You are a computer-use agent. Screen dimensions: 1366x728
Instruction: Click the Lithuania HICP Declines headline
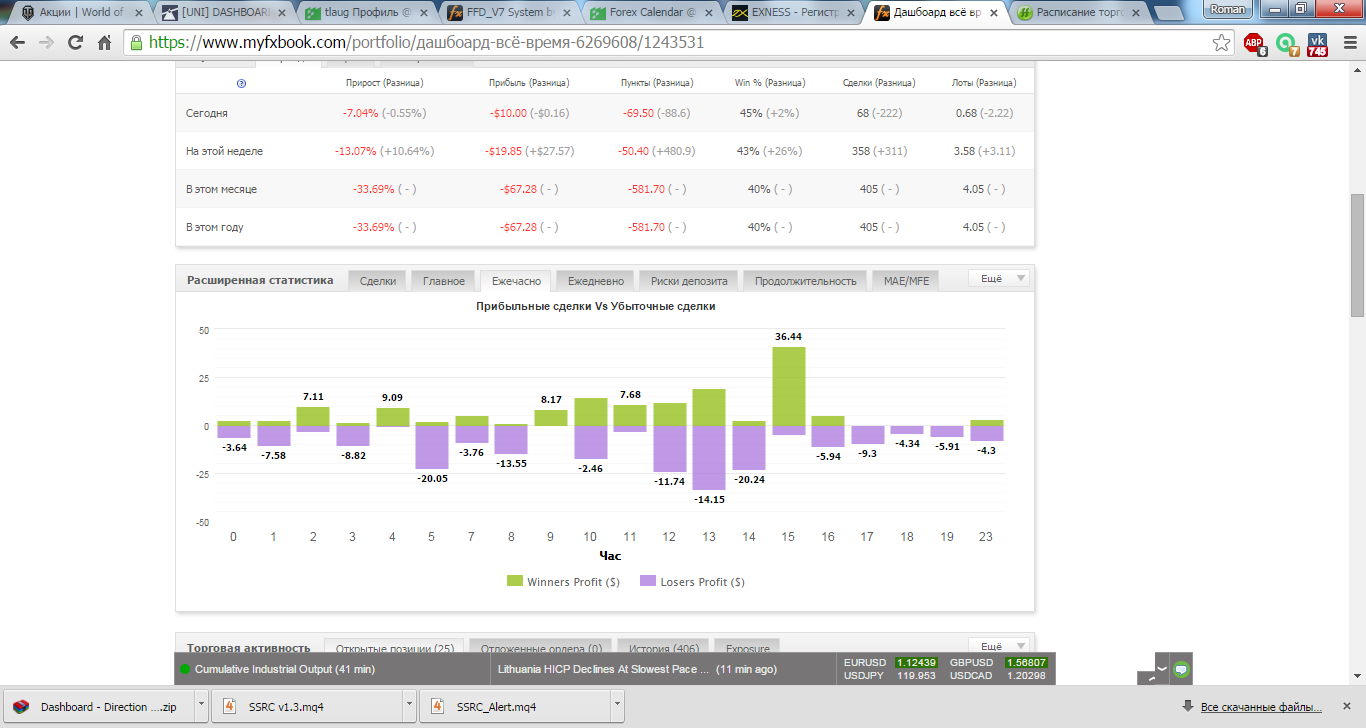pyautogui.click(x=603, y=669)
